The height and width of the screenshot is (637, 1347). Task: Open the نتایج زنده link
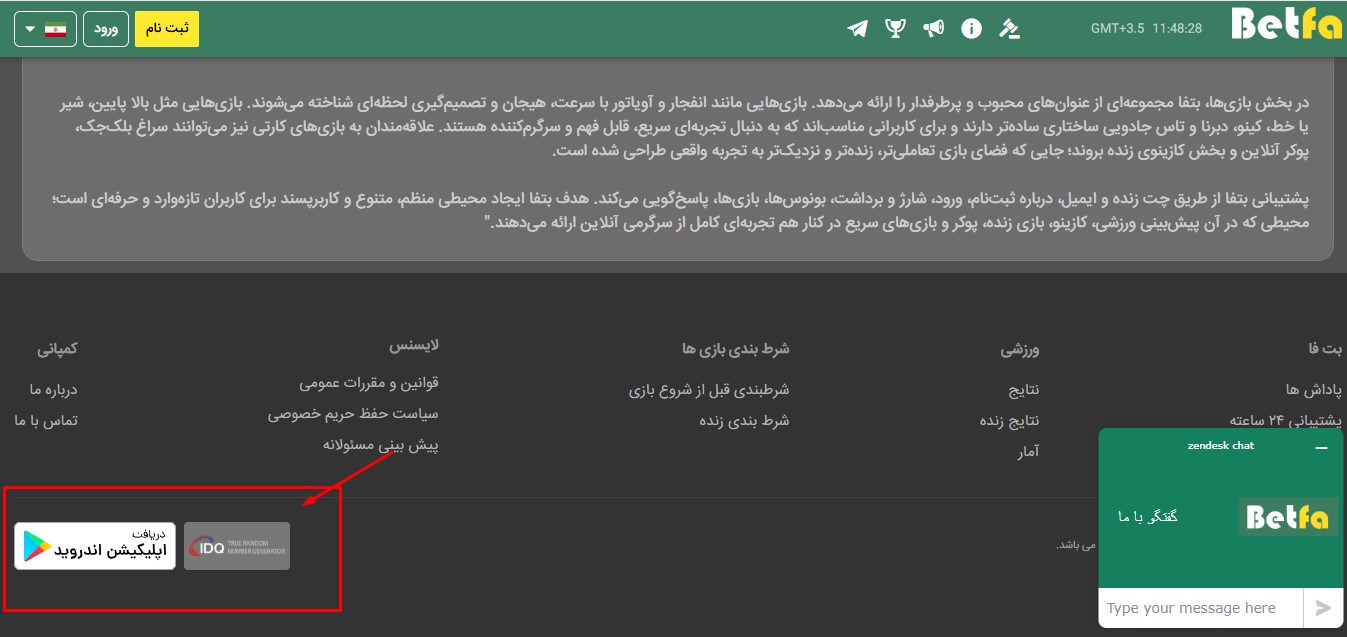[1010, 420]
